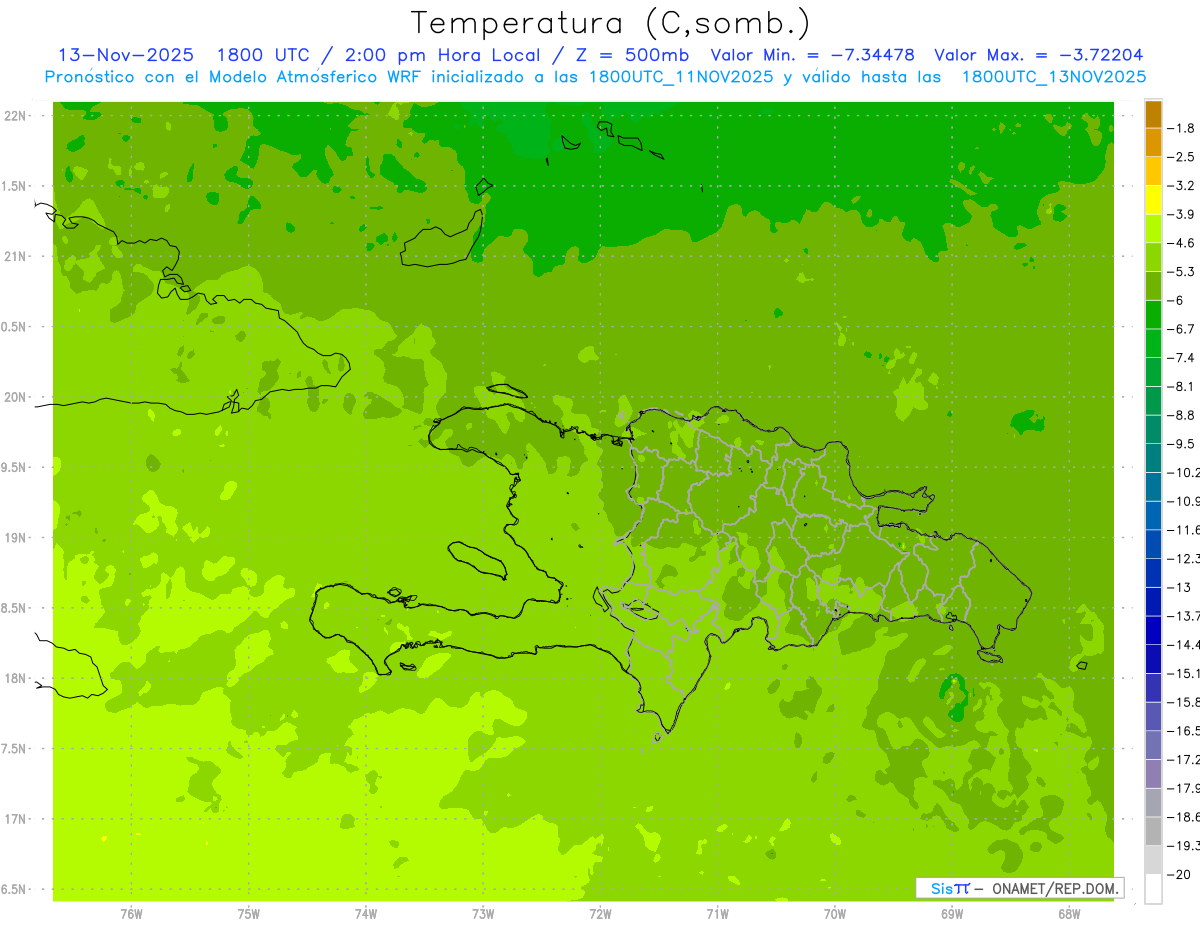This screenshot has height=927, width=1200.
Task: Click the '-13' colorbar label
Action: [x=1180, y=587]
